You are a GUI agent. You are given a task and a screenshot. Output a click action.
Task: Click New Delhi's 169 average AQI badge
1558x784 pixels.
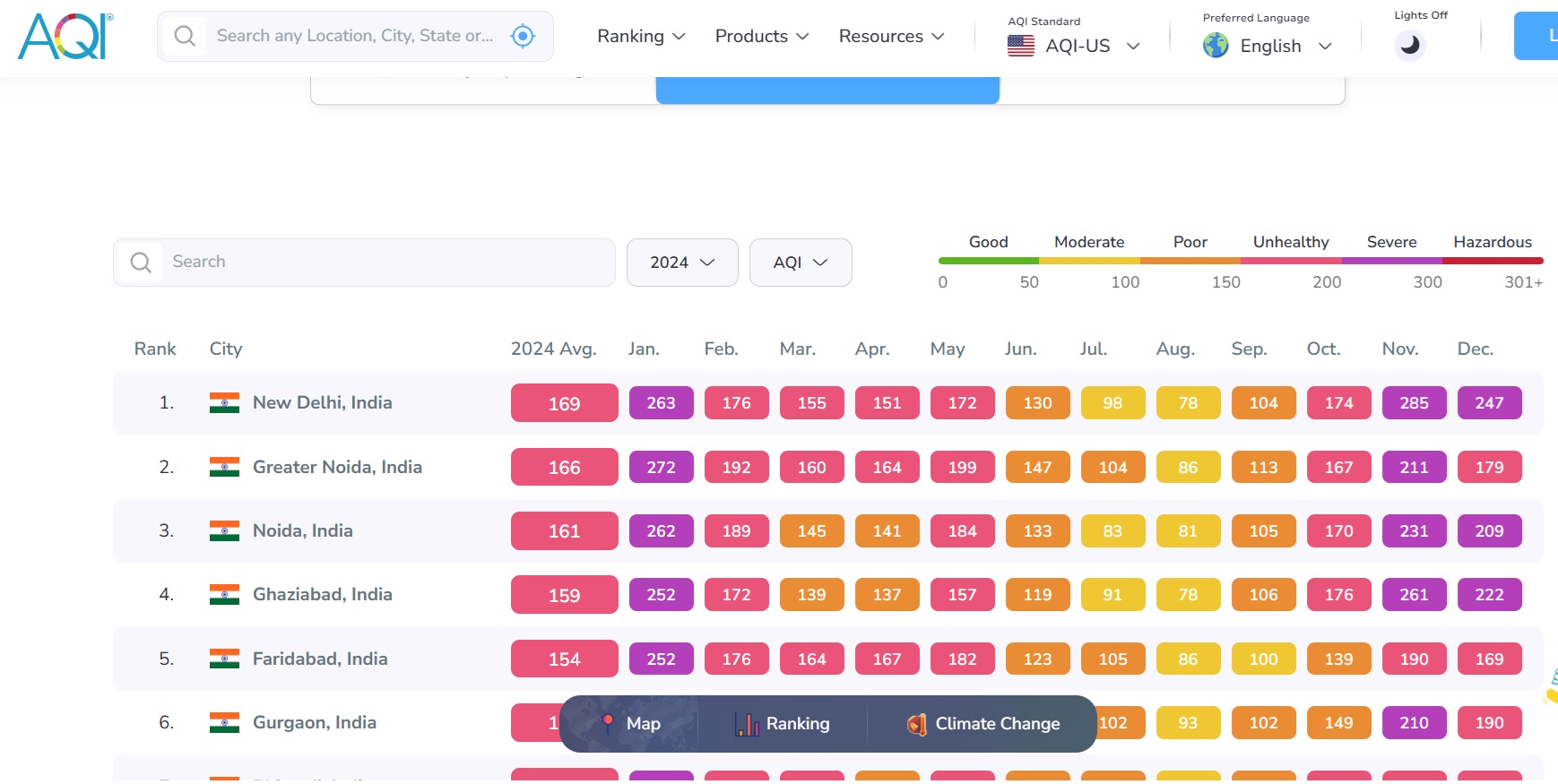(564, 403)
